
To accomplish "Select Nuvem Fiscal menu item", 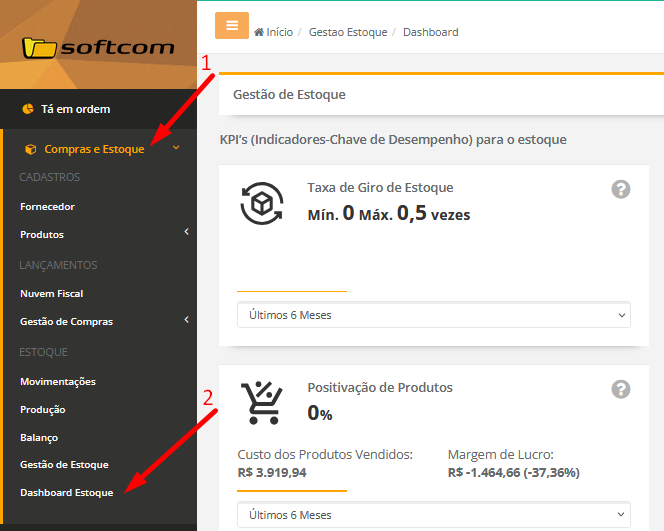I will pyautogui.click(x=51, y=294).
